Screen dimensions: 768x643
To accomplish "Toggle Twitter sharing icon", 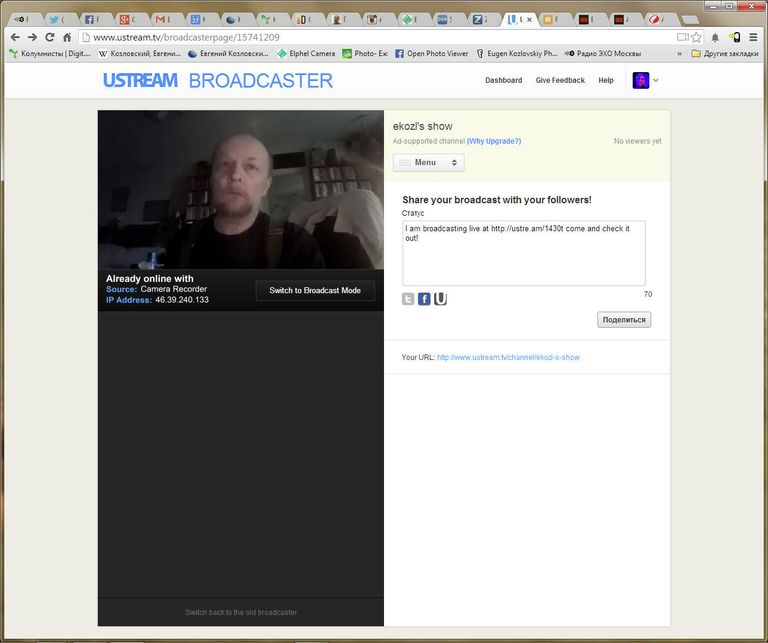I will (x=408, y=299).
